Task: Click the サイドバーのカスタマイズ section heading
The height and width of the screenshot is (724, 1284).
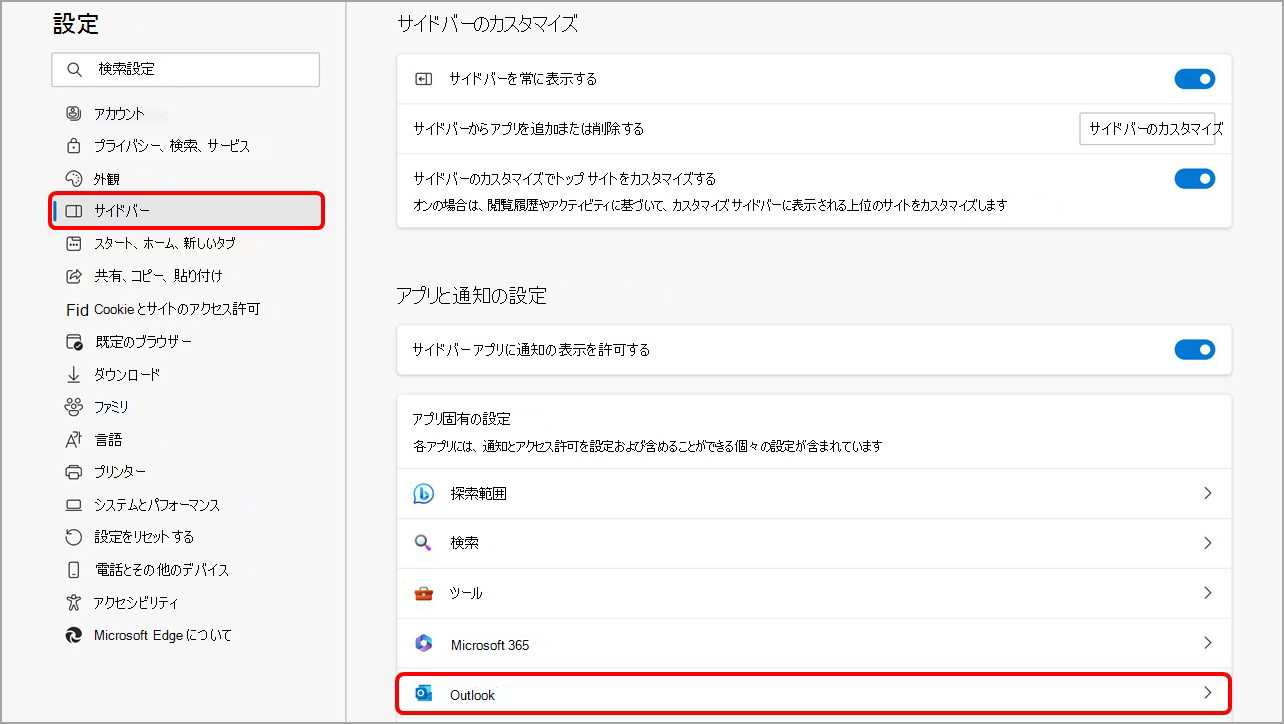Action: tap(487, 24)
